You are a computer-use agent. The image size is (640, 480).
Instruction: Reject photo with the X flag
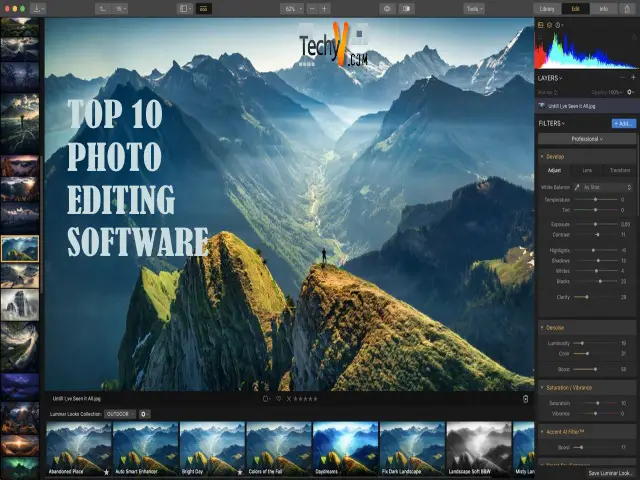point(289,399)
